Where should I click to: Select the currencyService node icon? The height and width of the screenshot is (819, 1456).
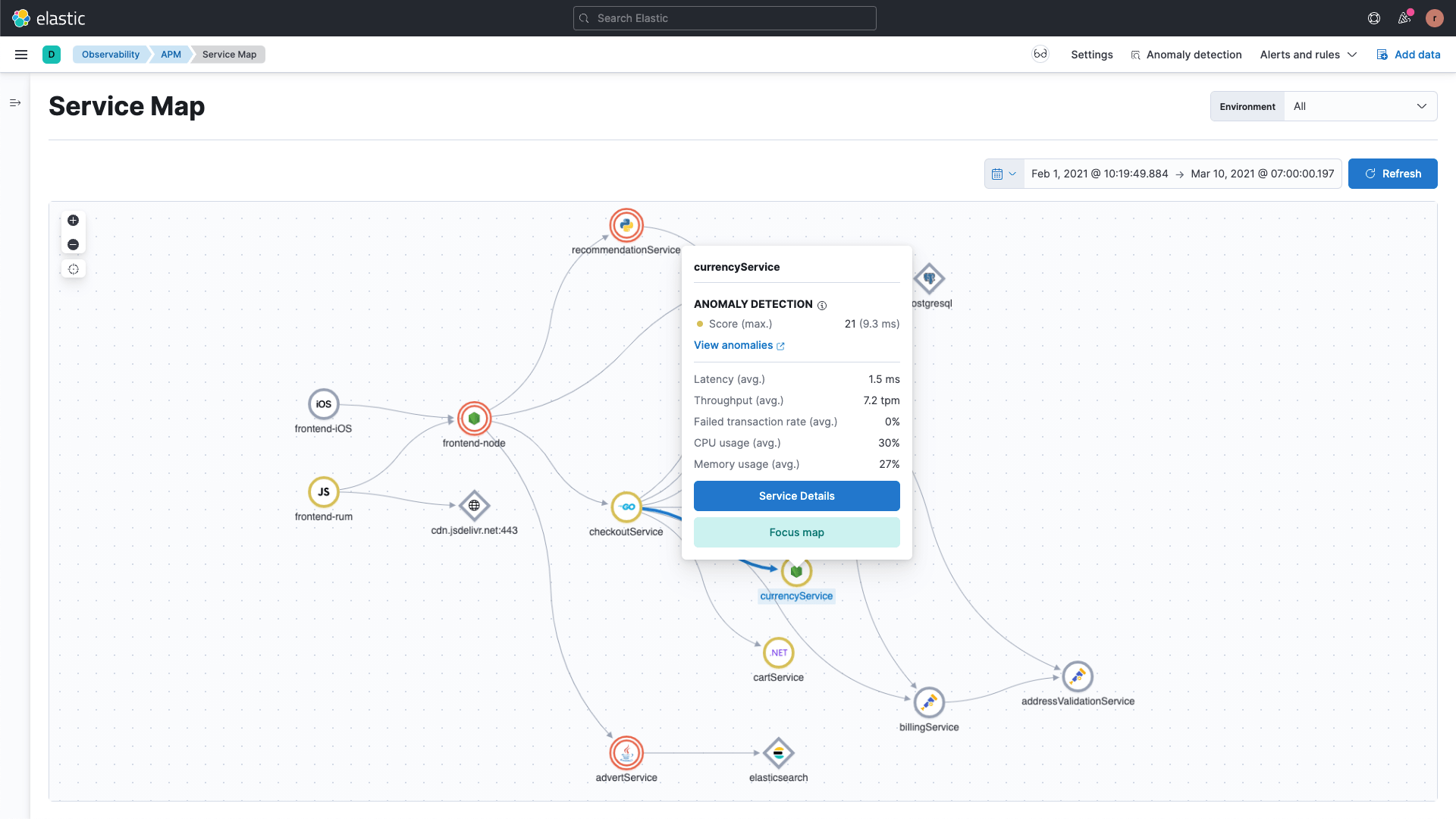click(796, 572)
